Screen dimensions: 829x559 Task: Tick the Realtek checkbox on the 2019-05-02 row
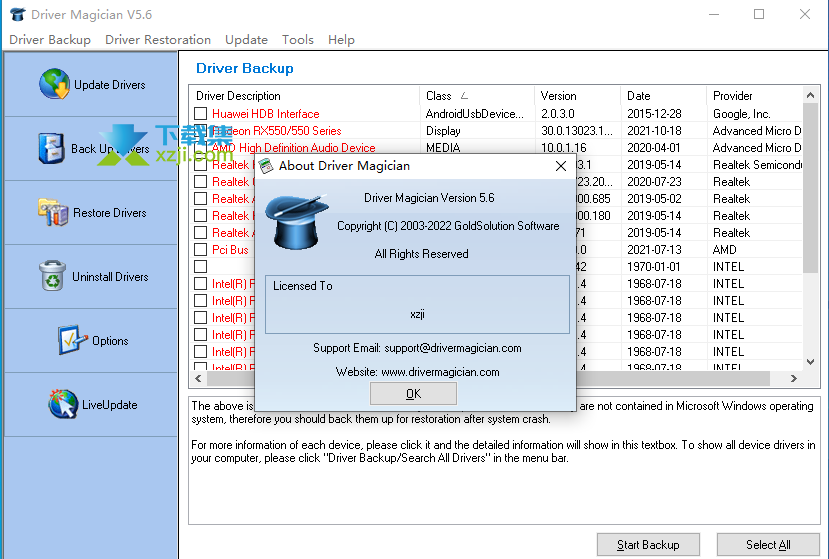pyautogui.click(x=200, y=199)
